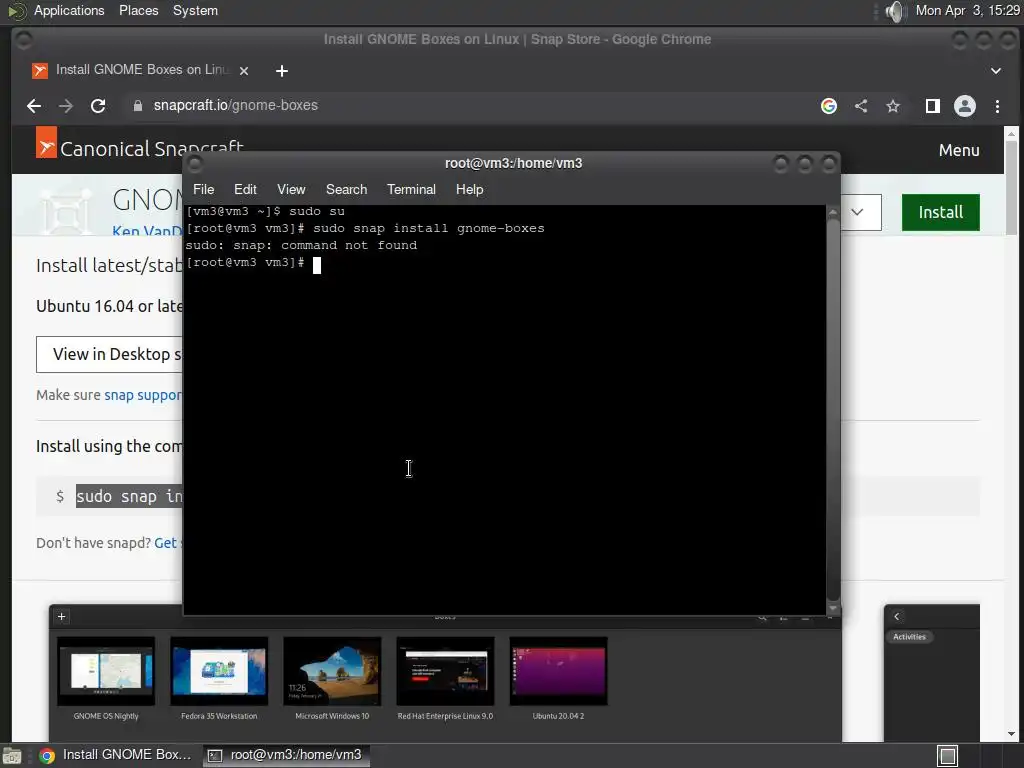The image size is (1024, 768).
Task: Click the Chrome page scrollbar down arrow
Action: [1011, 735]
